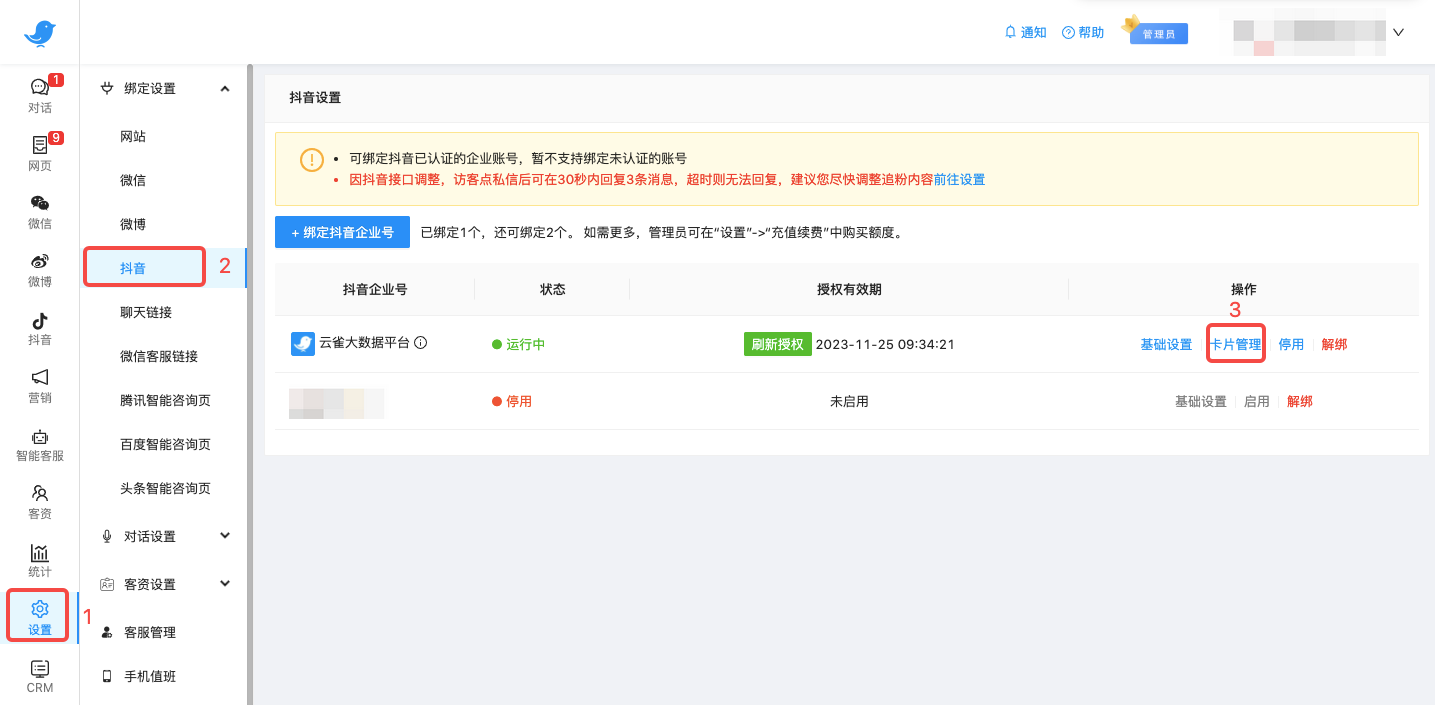Open the 营销 marketing section
This screenshot has height=705, width=1435.
40,385
